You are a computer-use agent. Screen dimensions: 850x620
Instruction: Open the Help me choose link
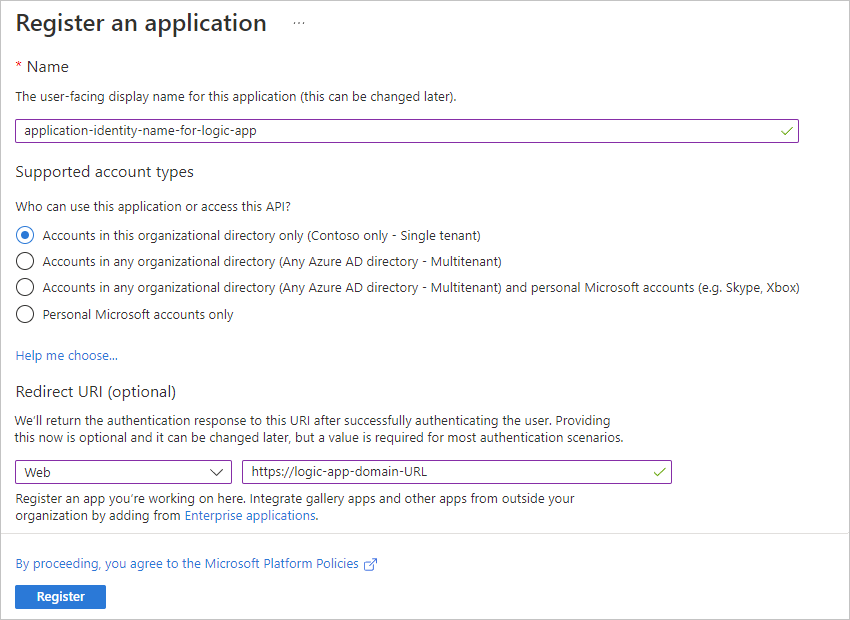pos(67,355)
